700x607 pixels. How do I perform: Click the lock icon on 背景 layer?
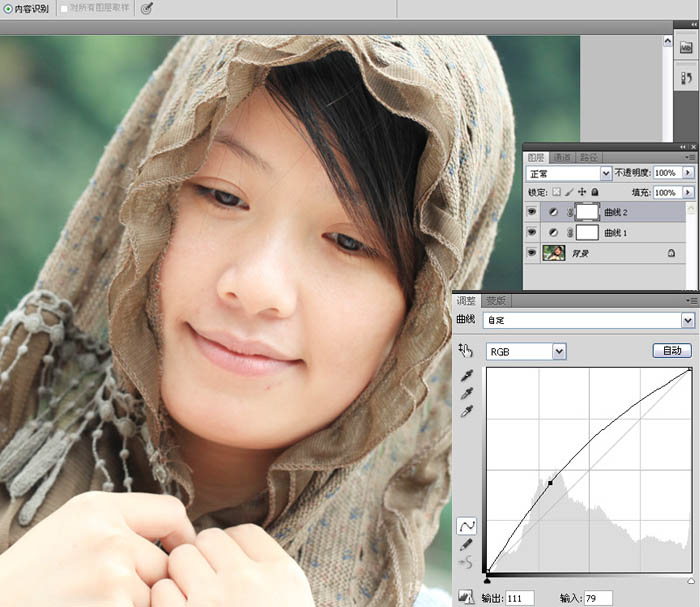click(x=671, y=253)
